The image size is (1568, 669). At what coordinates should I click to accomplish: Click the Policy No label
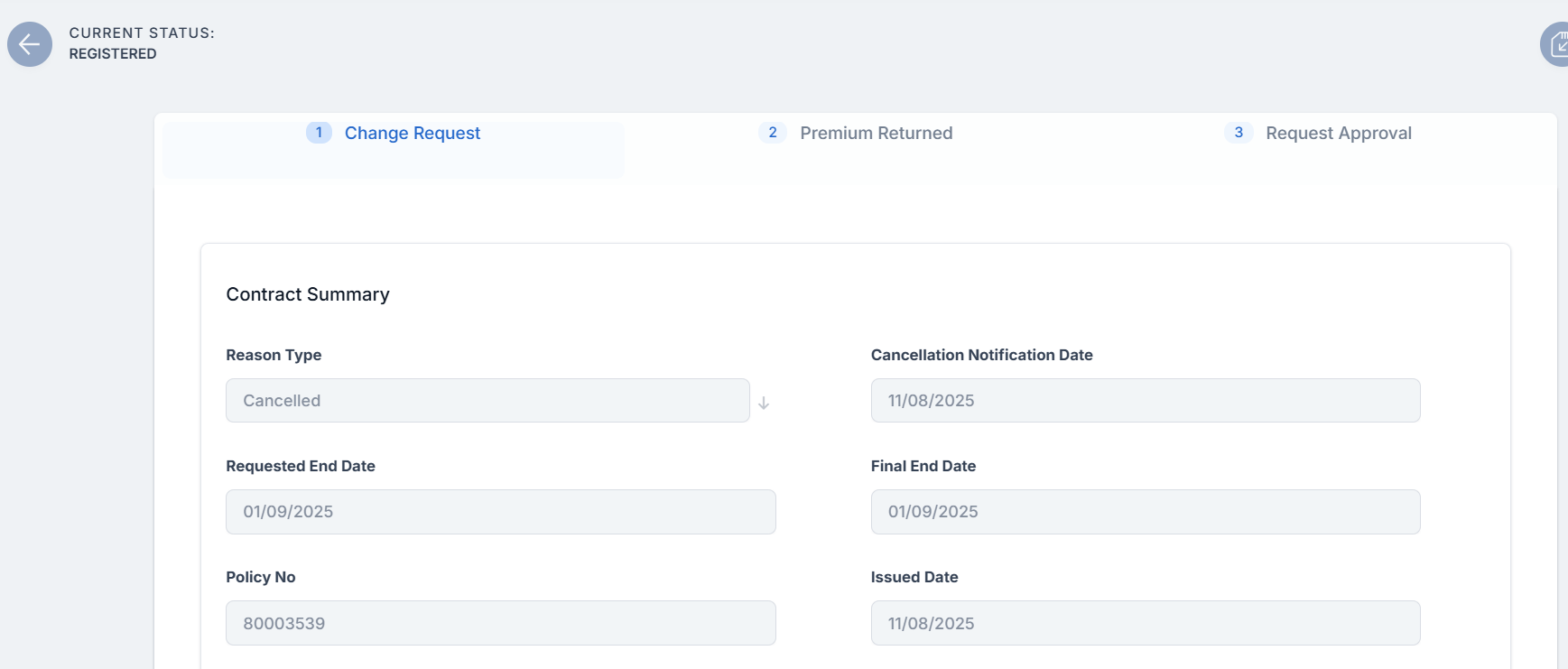coord(261,577)
